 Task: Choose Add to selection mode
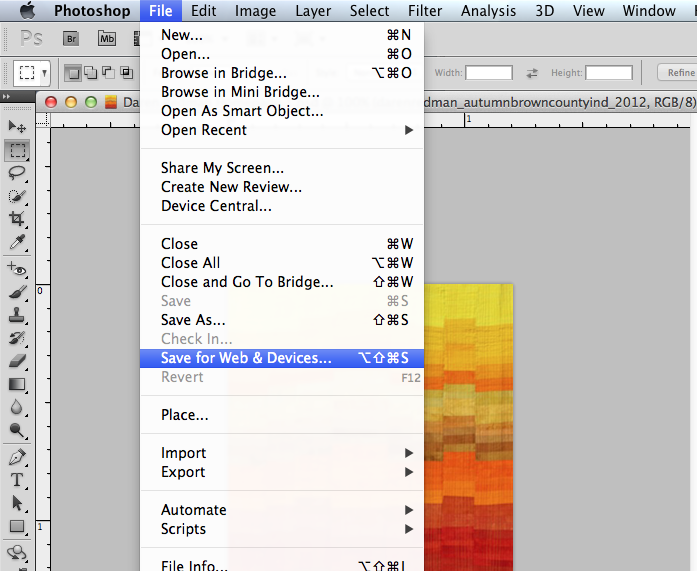click(91, 72)
